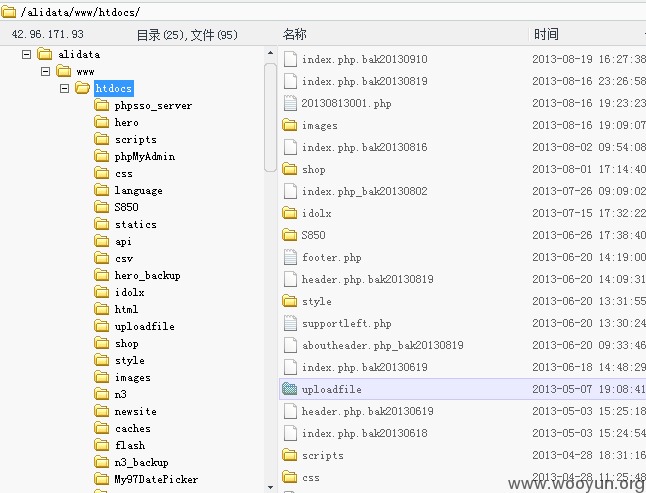The image size is (646, 493).
Task: Click images folder icon in file list
Action: tap(290, 125)
